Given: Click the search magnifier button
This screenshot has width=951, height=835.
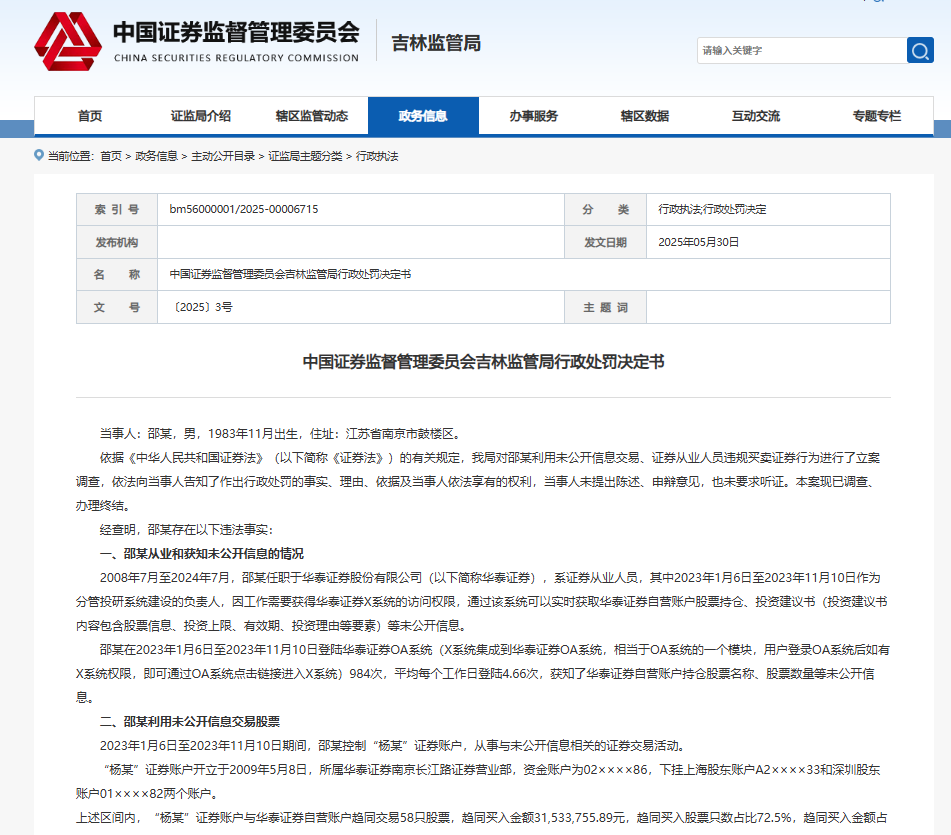Looking at the screenshot, I should (920, 50).
